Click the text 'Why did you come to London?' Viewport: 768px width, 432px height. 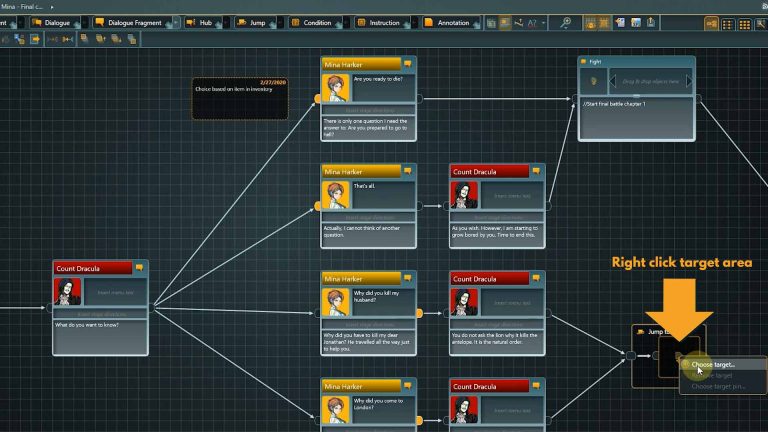coord(378,404)
